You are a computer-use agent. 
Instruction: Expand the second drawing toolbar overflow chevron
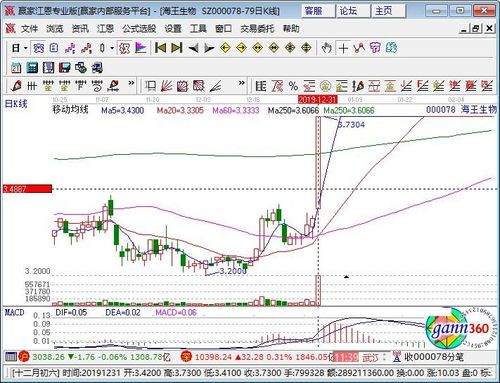pyautogui.click(x=242, y=83)
